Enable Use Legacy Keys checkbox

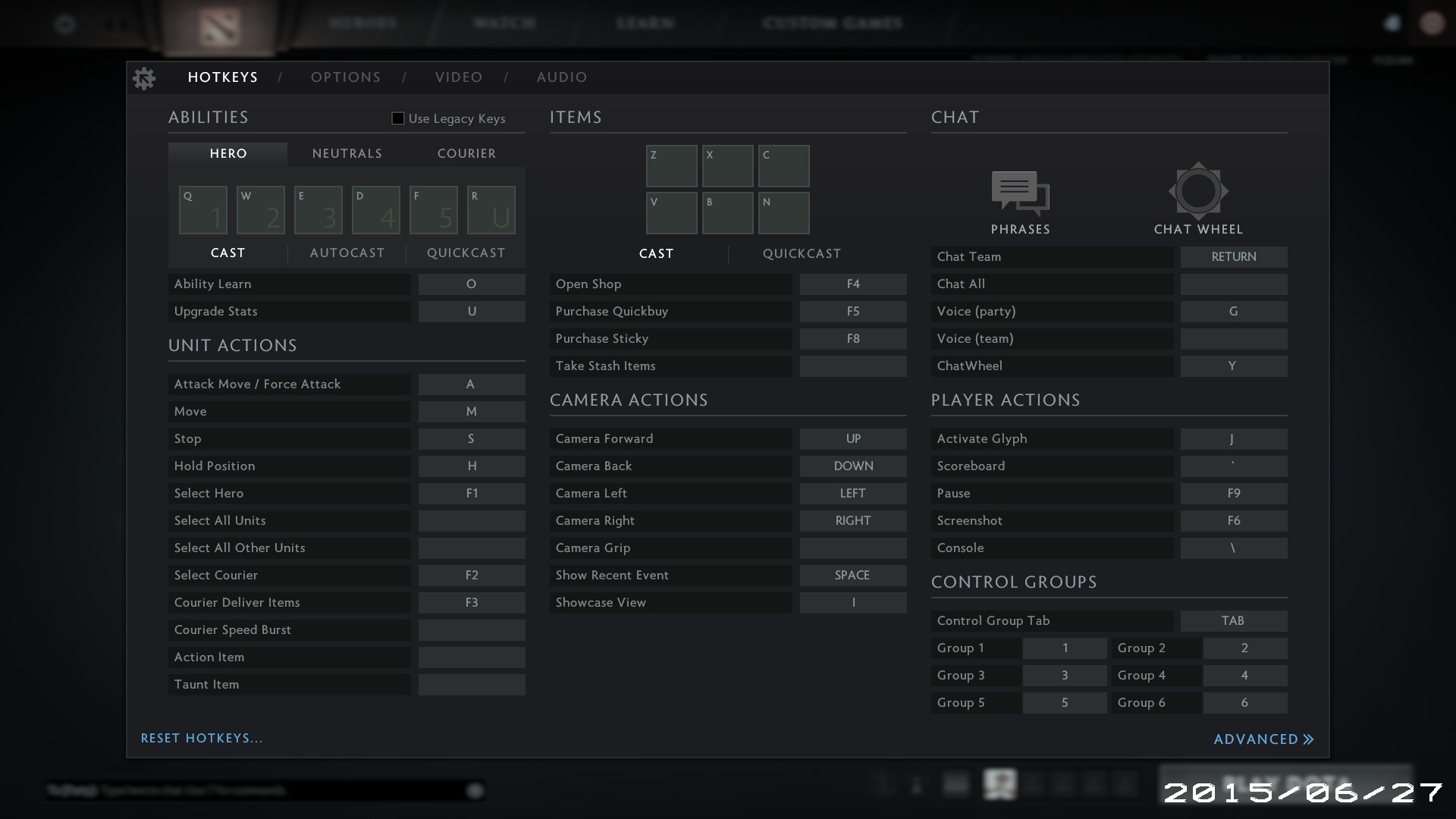[397, 118]
